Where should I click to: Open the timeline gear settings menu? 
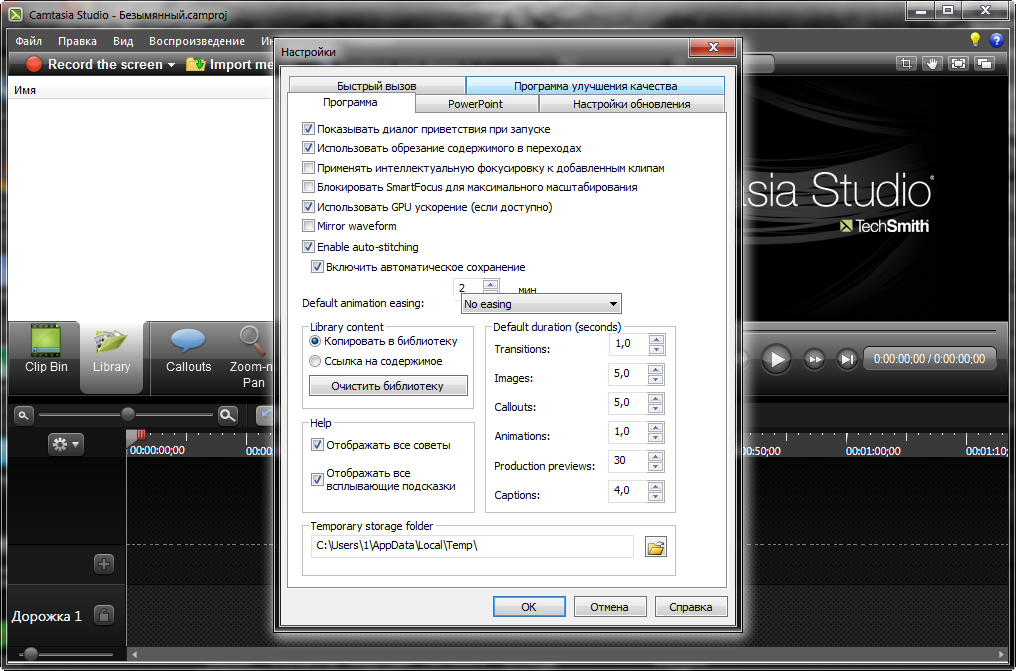click(x=65, y=444)
